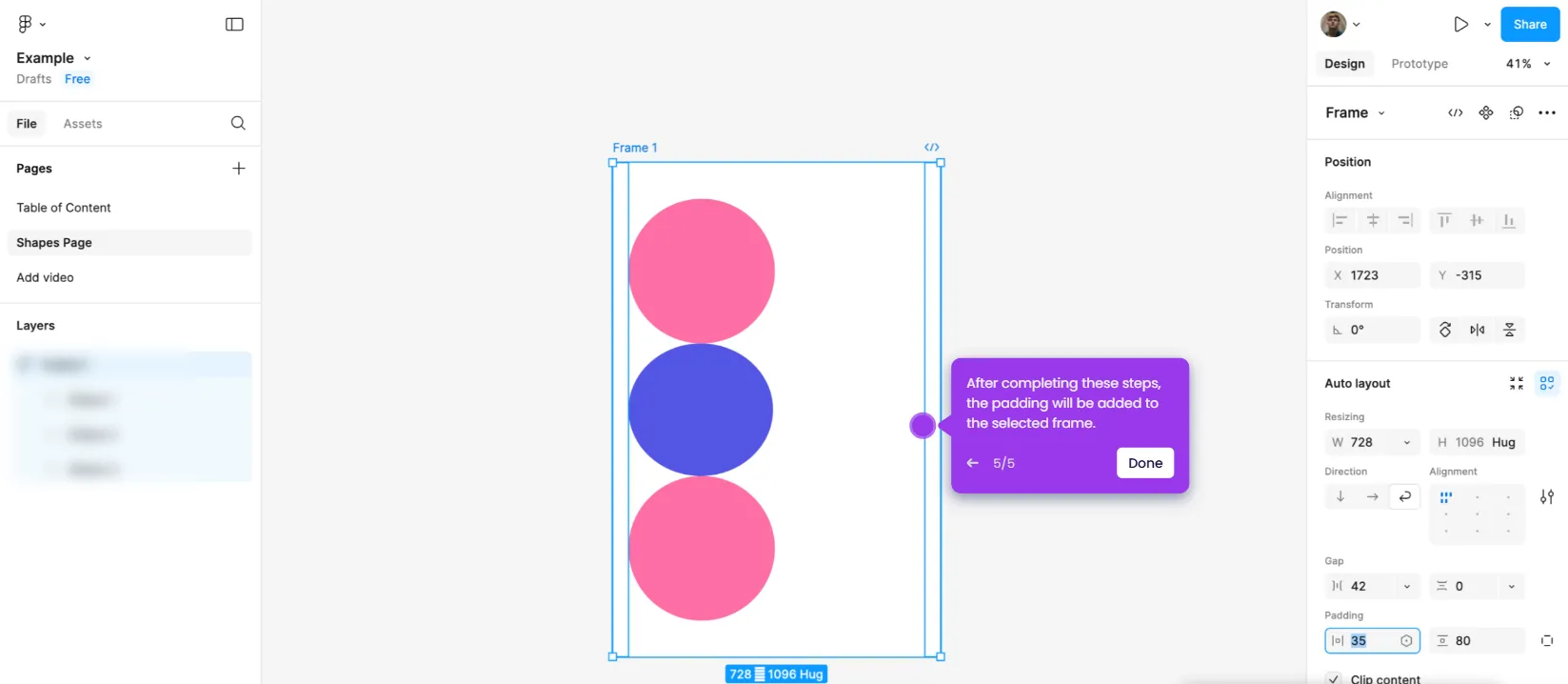Click the collapse icon in the Auto layout header
Image resolution: width=1568 pixels, height=684 pixels.
point(1517,383)
